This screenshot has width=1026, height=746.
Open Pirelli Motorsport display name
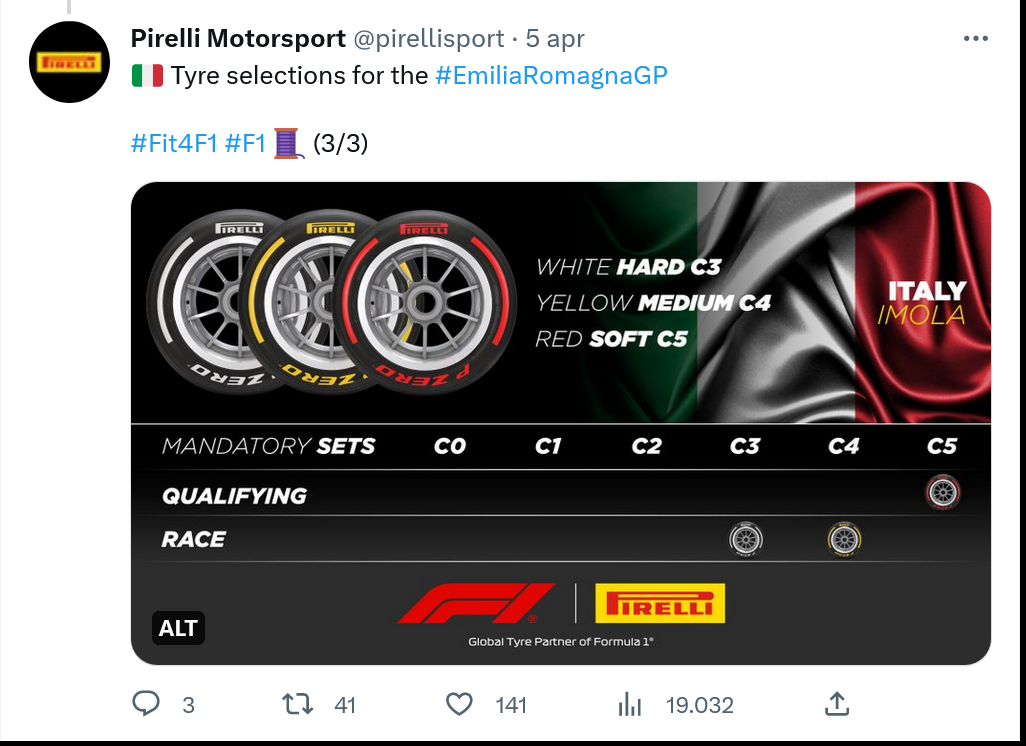click(x=238, y=39)
